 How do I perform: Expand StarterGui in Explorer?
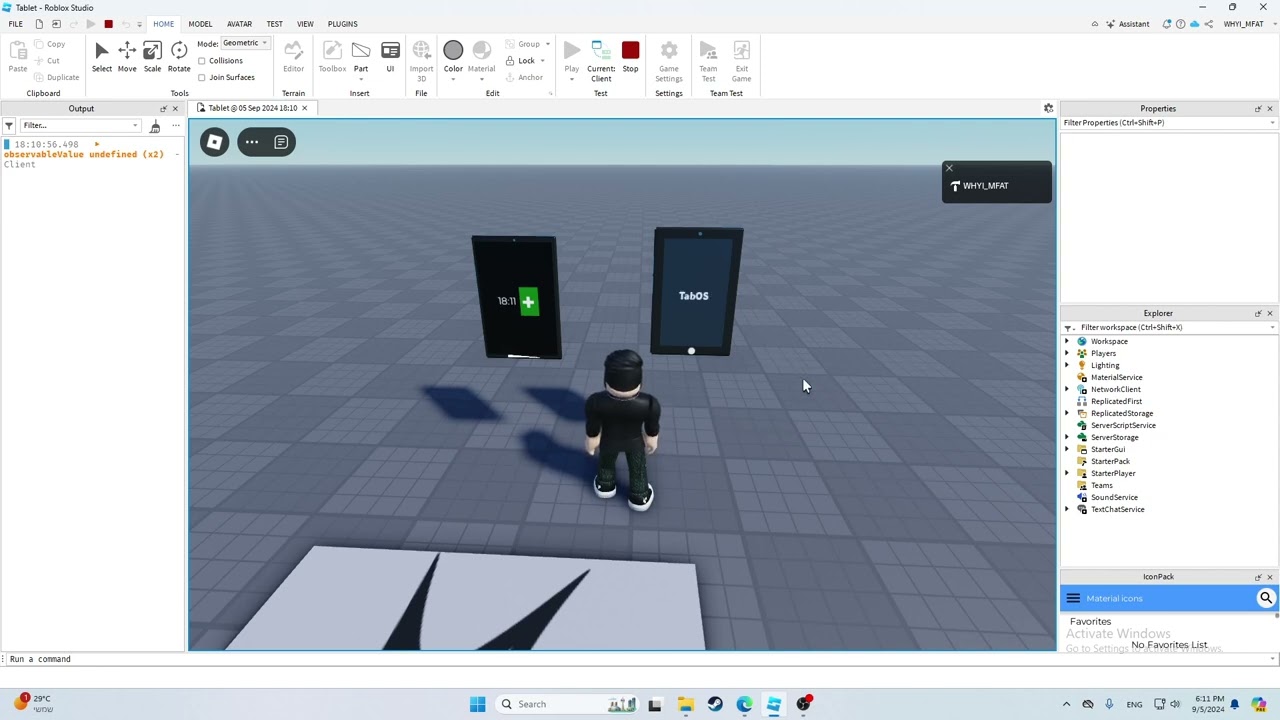point(1066,450)
